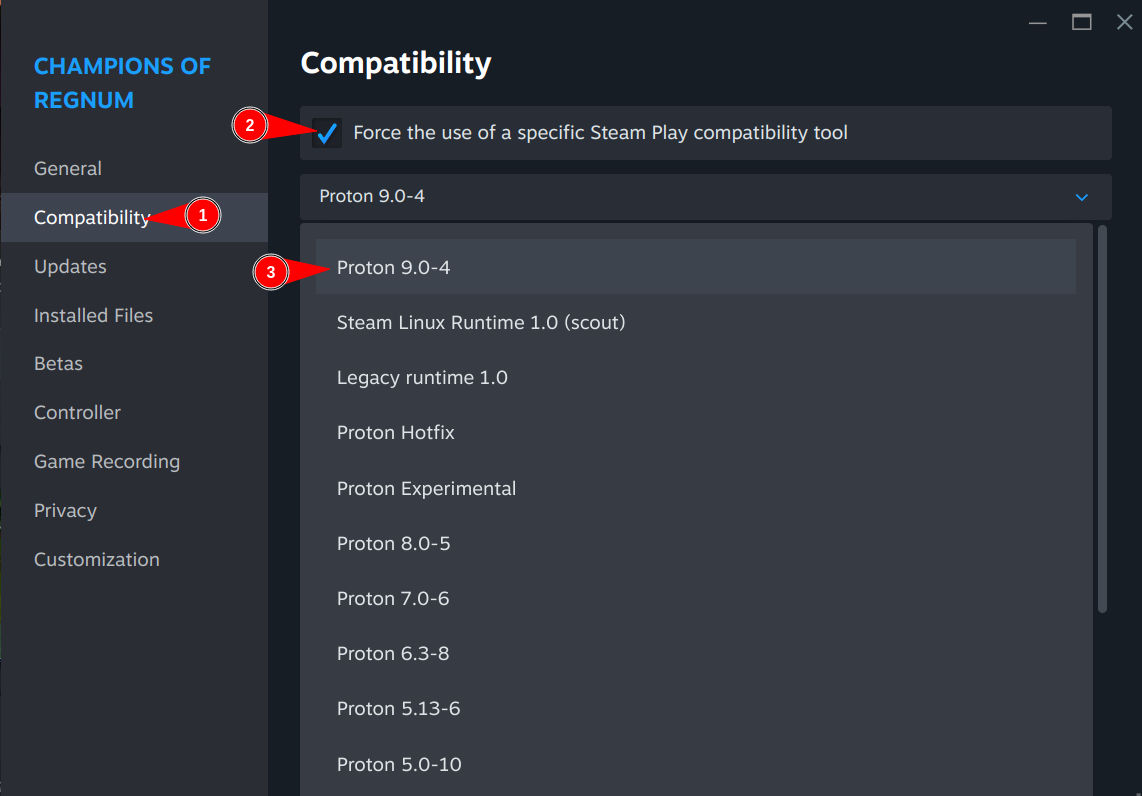Select Proton 8.0-5 option
The image size is (1142, 796).
[x=394, y=544]
